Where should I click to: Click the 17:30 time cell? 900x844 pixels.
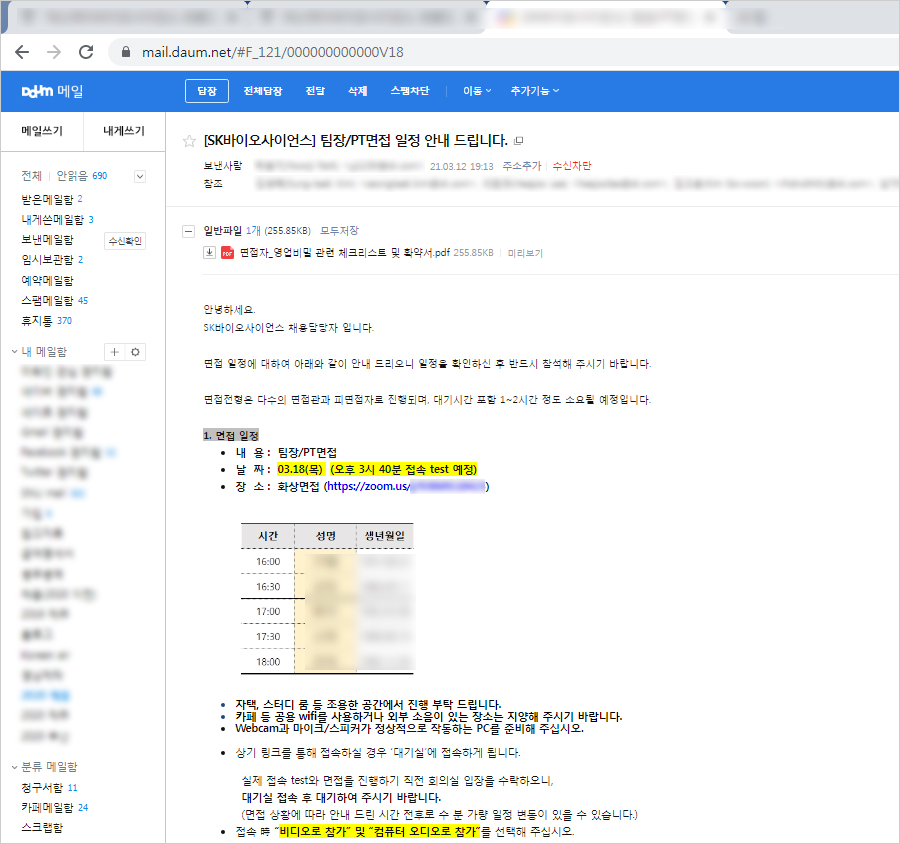268,637
